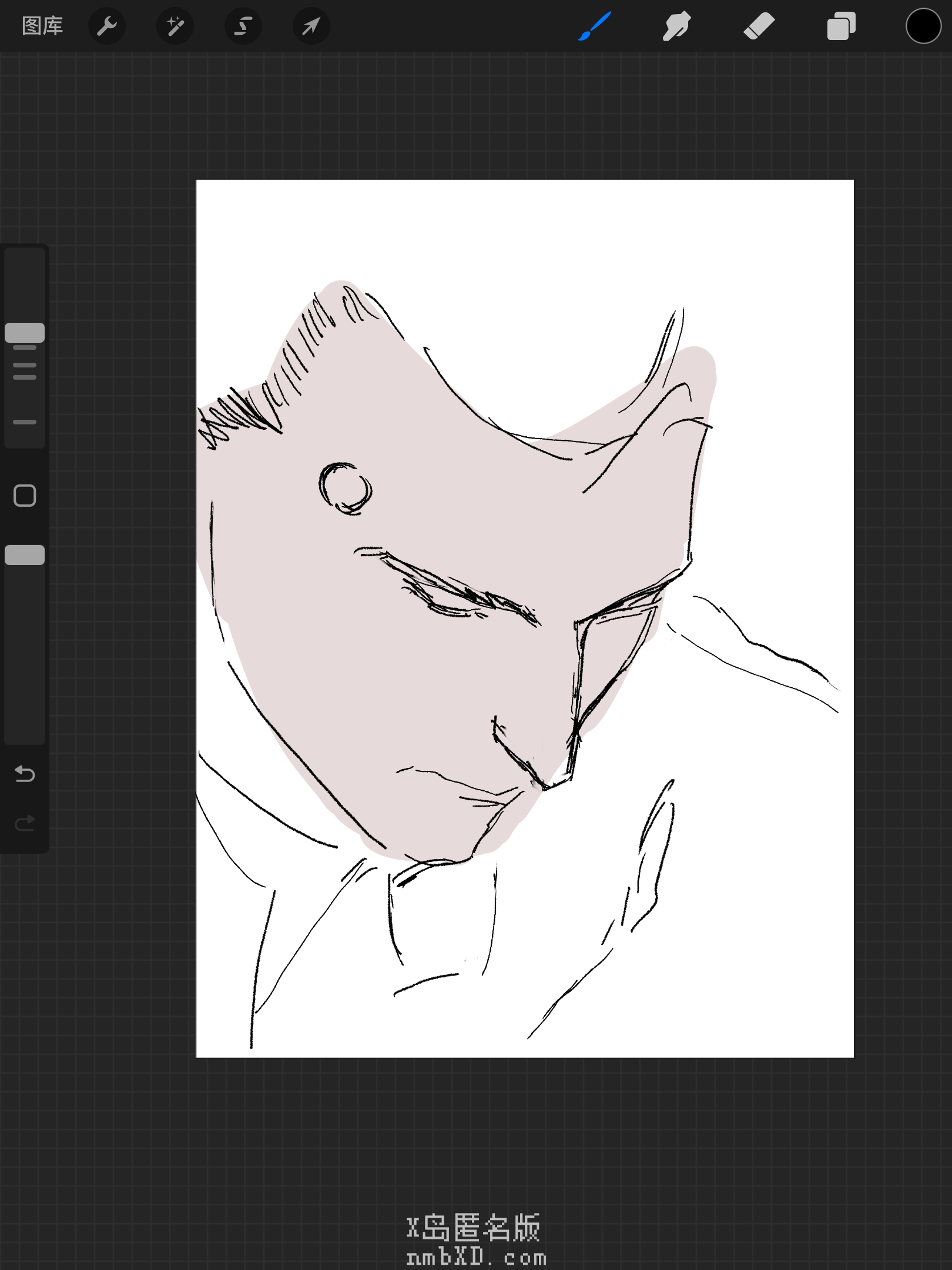Viewport: 952px width, 1270px height.
Task: Open the Layers panel
Action: pos(841,26)
